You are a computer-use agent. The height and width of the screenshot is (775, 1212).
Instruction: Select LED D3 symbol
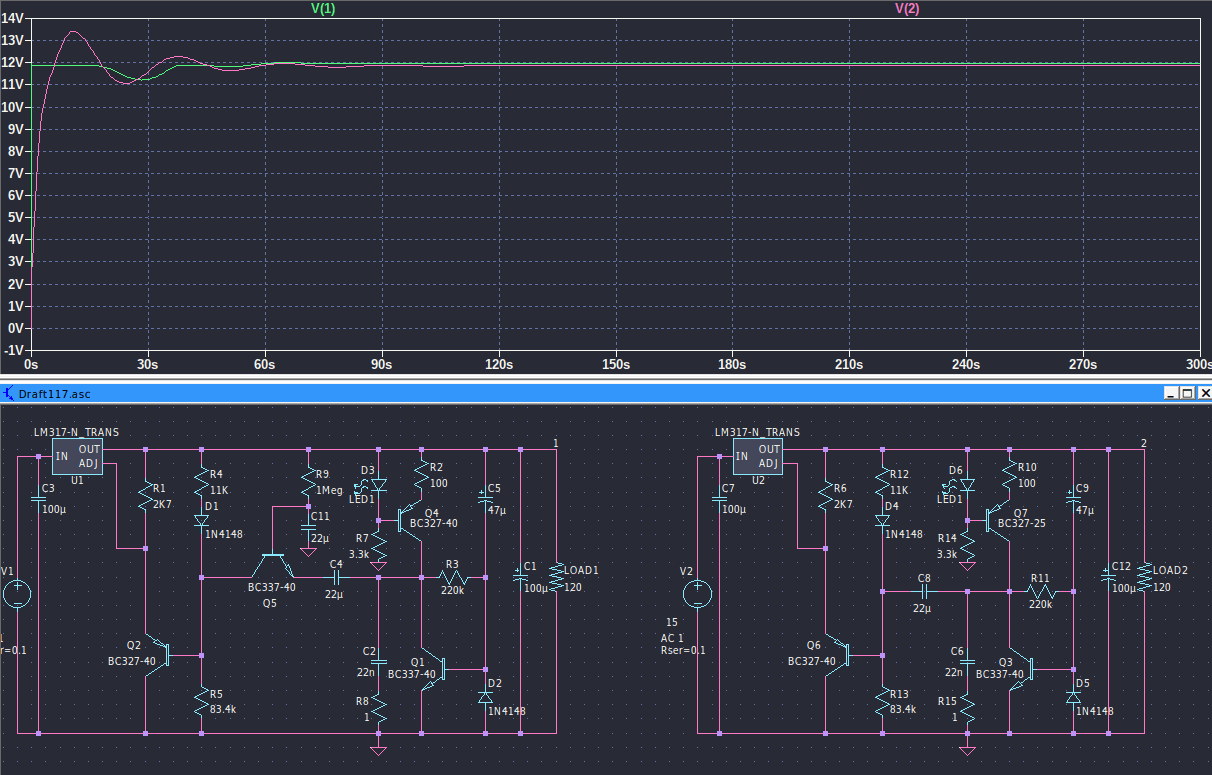click(x=378, y=484)
